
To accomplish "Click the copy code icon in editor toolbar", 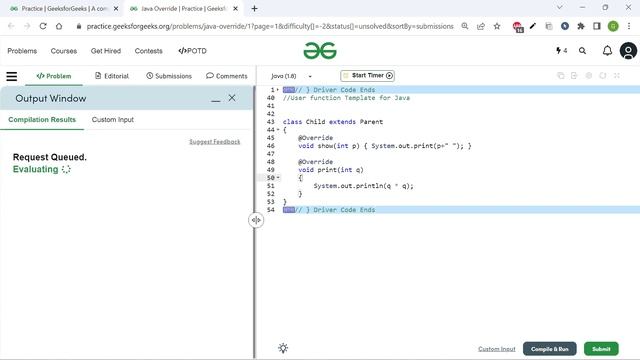I will tap(561, 76).
